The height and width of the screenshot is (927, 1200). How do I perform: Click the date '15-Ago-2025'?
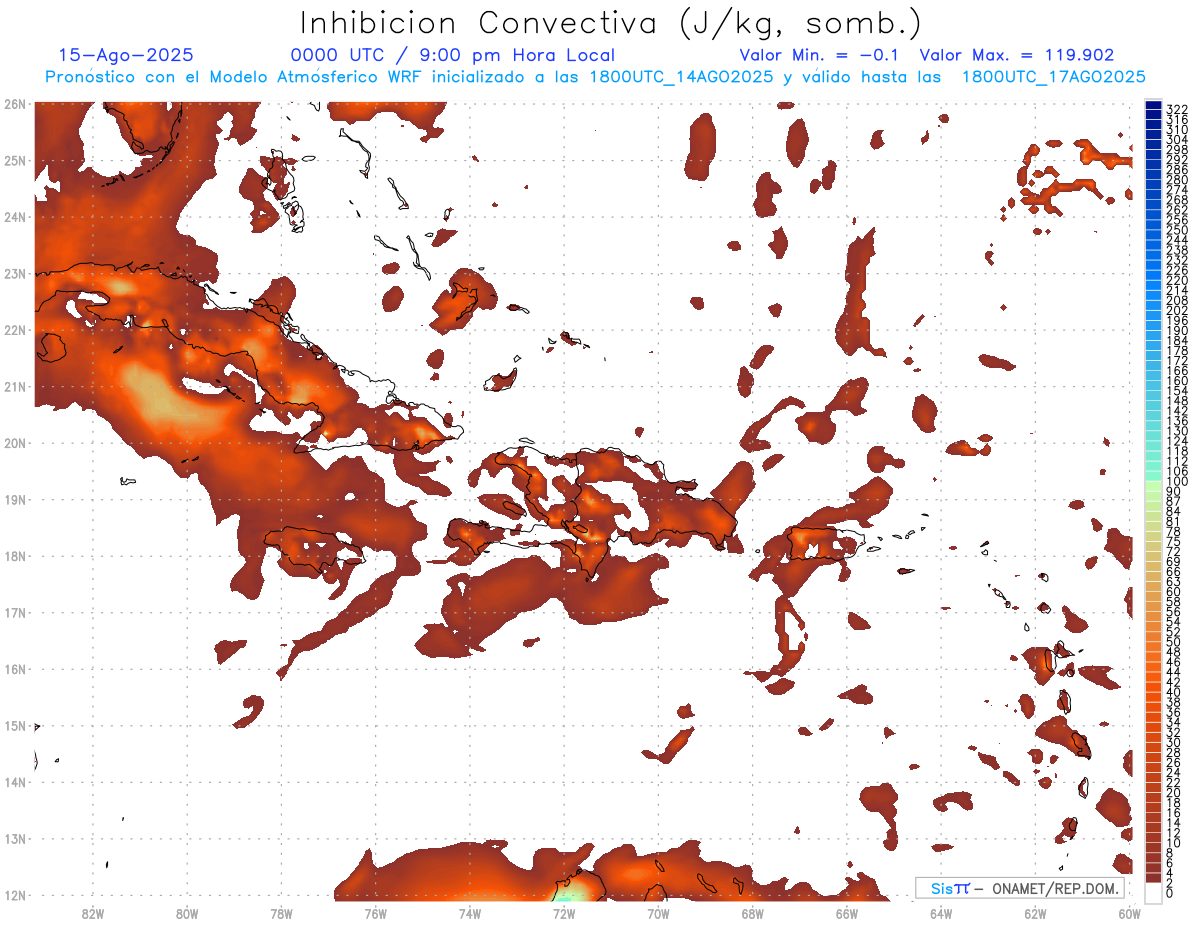click(x=126, y=55)
